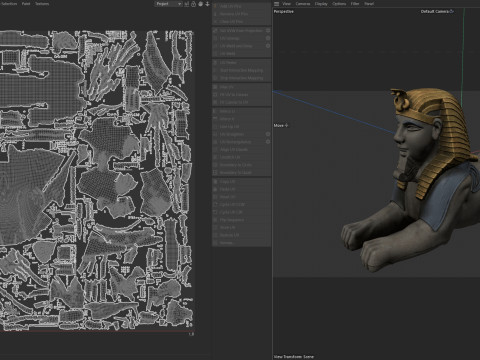Run the Add UV Pins command
The image size is (480, 360).
point(242,6)
